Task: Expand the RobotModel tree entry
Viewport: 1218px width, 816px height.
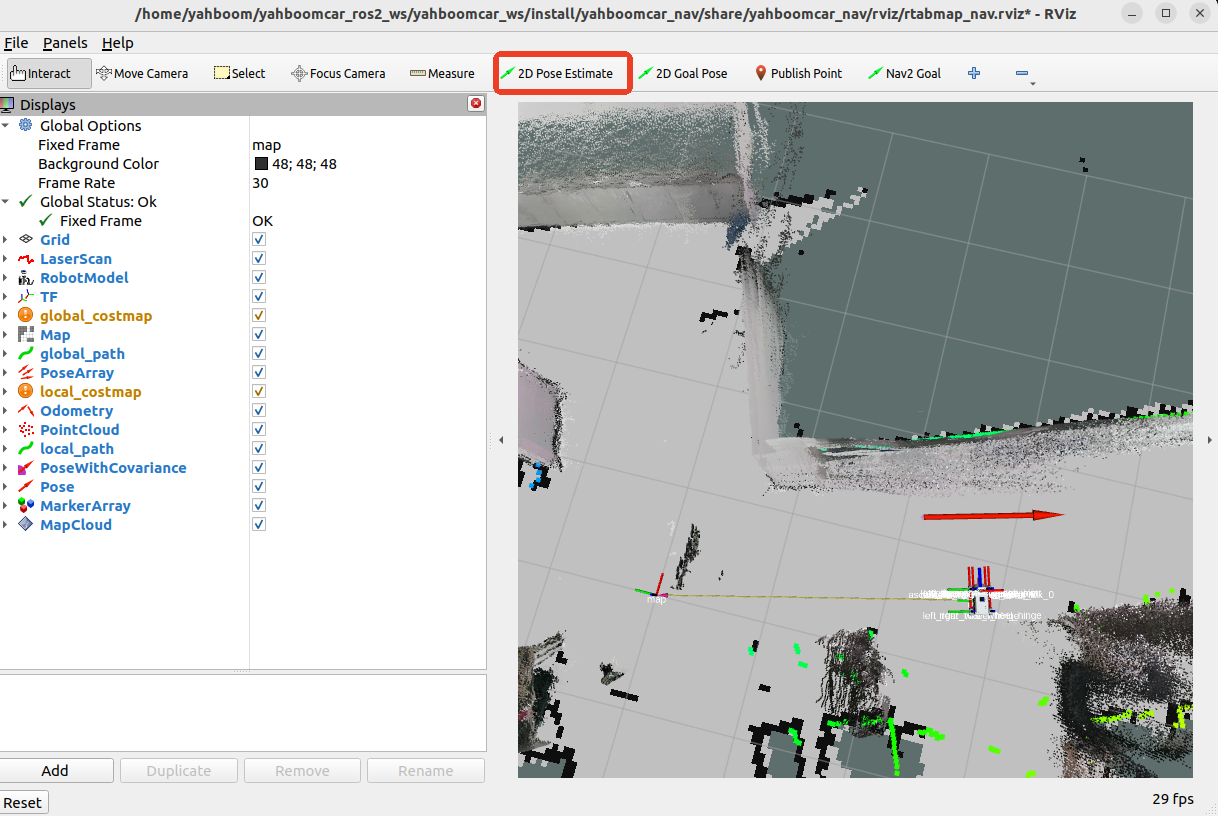Action: [6, 278]
